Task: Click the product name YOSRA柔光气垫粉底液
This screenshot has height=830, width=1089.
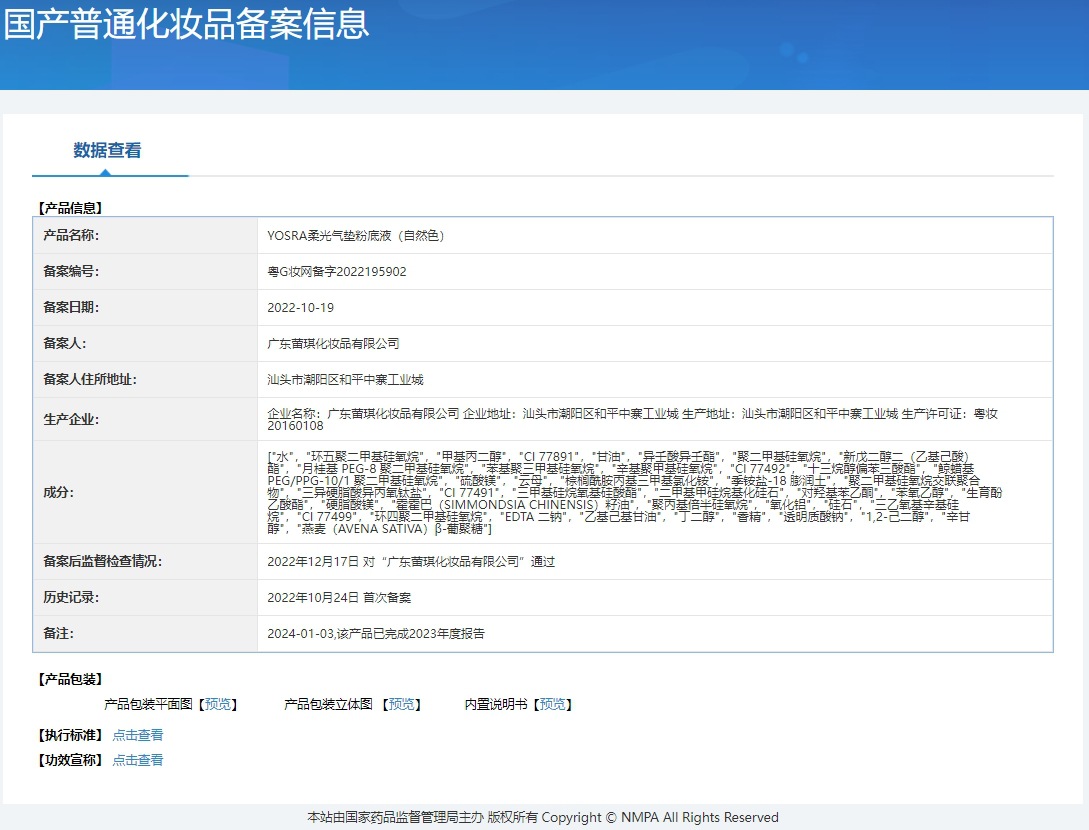Action: [355, 236]
